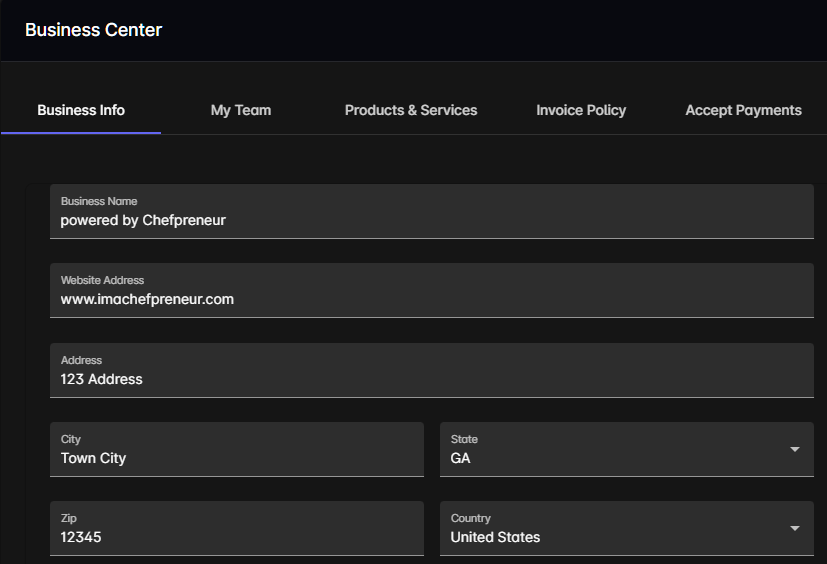Screen dimensions: 827x564
Task: Click the City field with Town City
Action: point(237,449)
